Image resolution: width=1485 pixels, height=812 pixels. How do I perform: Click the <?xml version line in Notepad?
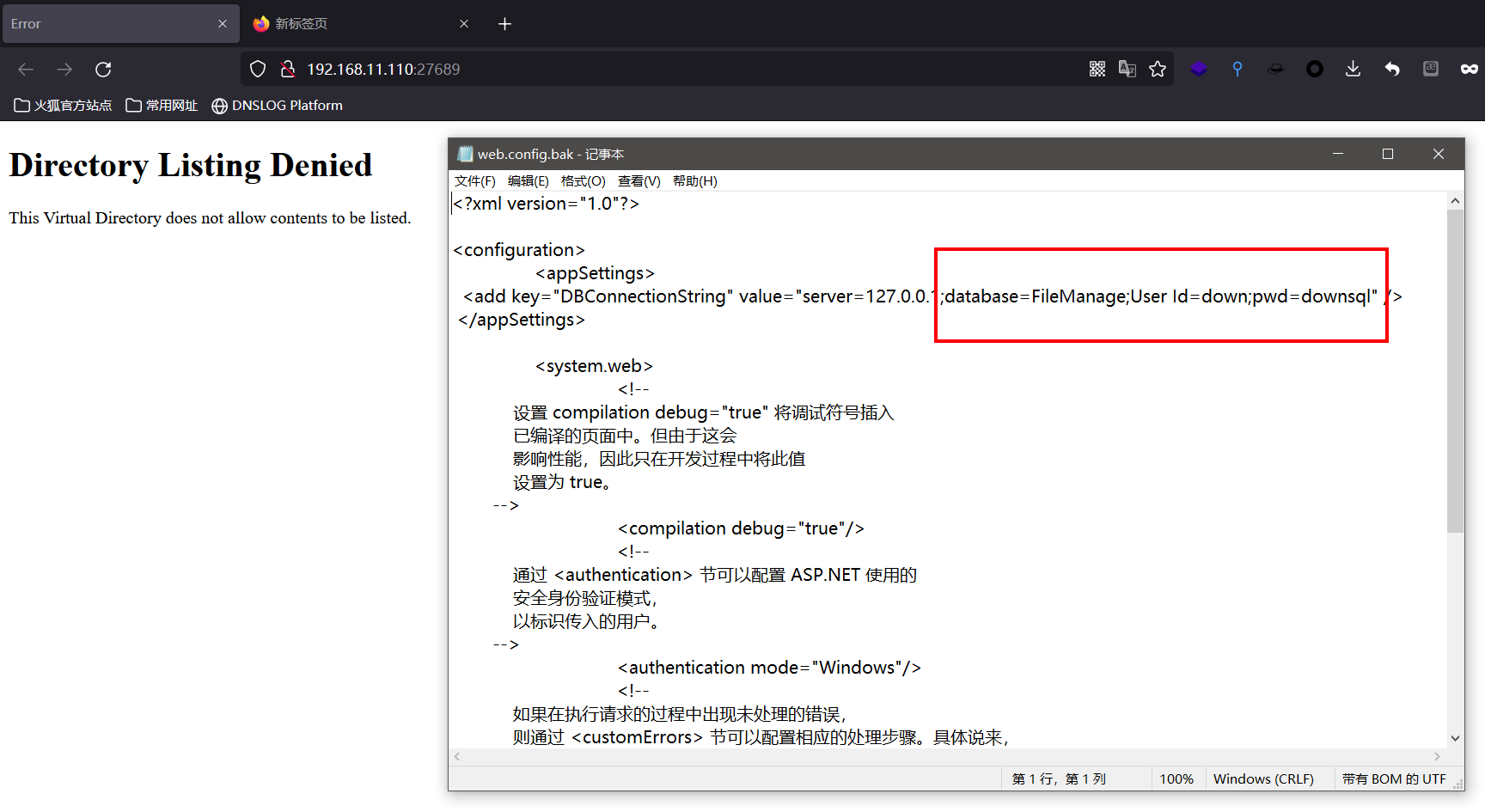(547, 204)
